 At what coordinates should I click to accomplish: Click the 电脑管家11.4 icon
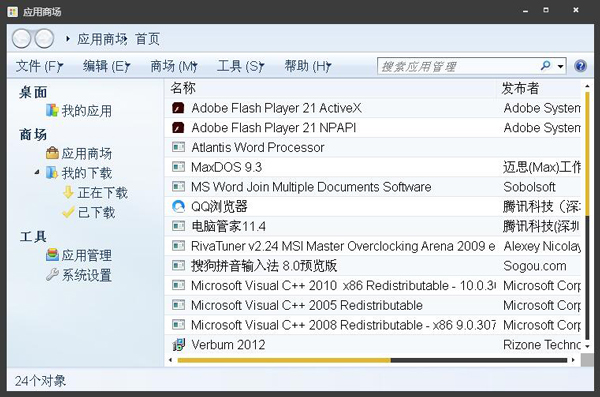[x=178, y=226]
